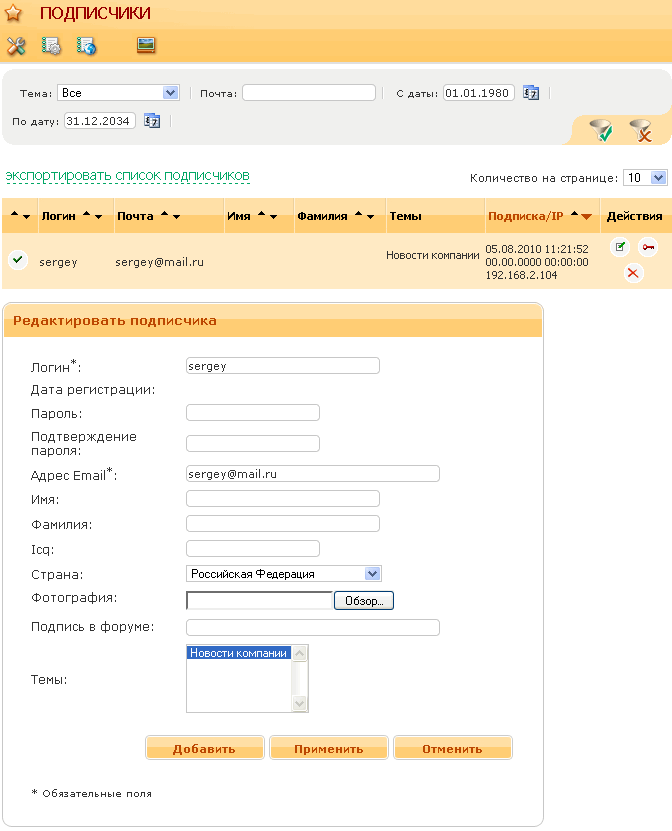This screenshot has width=672, height=831.
Task: Click the edit icon for subscriber sergey
Action: coord(620,247)
